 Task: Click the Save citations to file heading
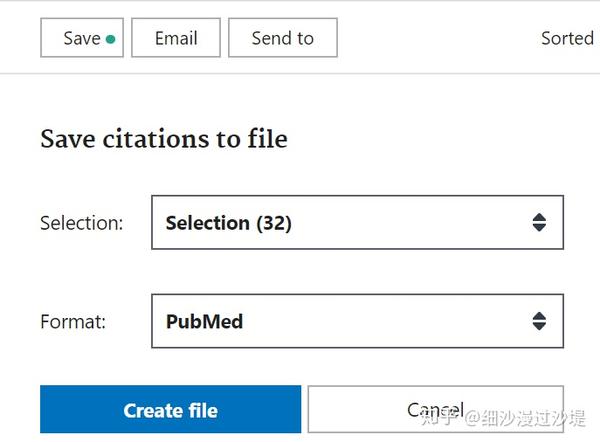click(x=164, y=139)
